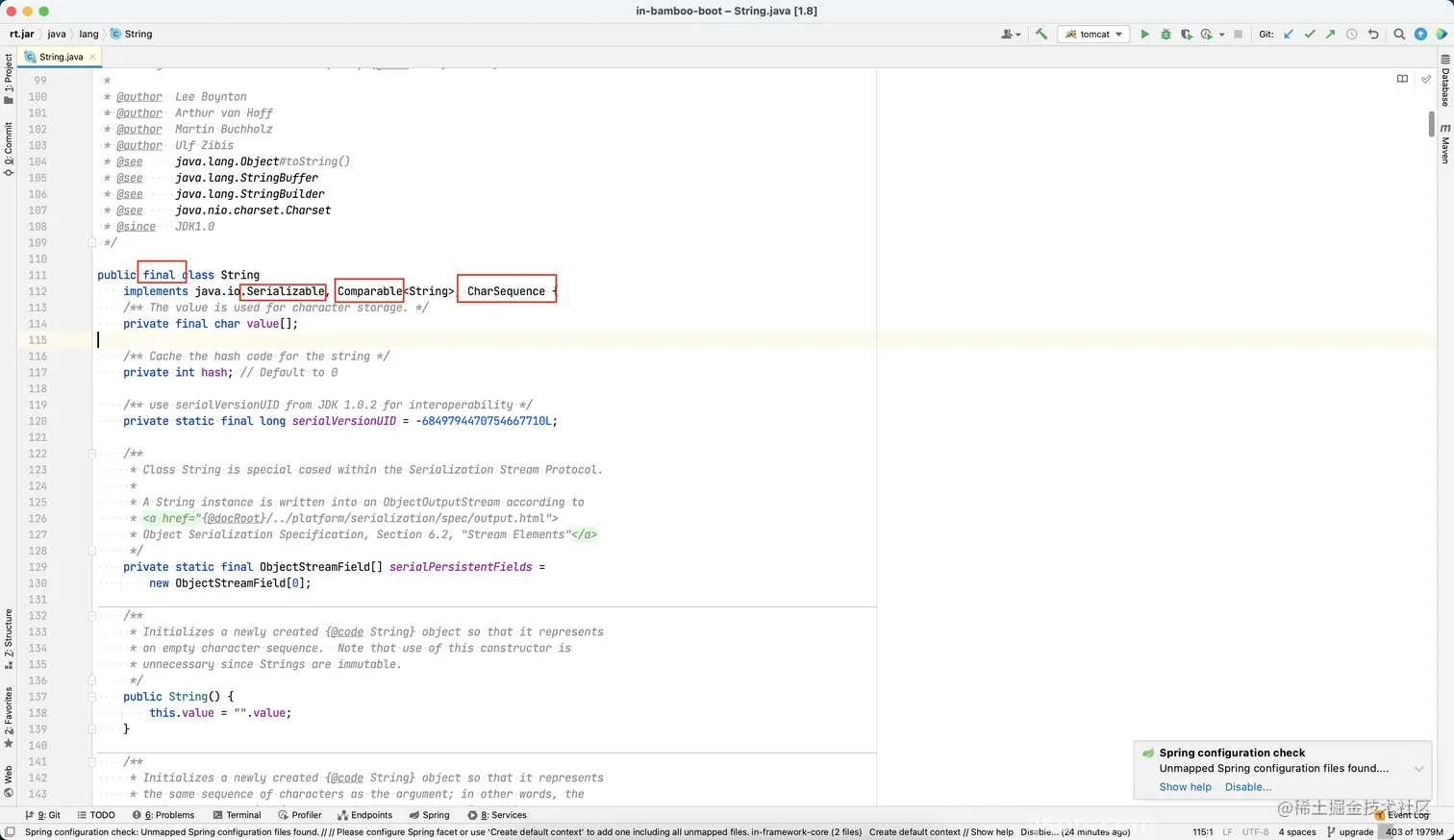This screenshot has height=840, width=1454.
Task: Toggle tool window bars via bottom-left corner icon
Action: [x=10, y=832]
